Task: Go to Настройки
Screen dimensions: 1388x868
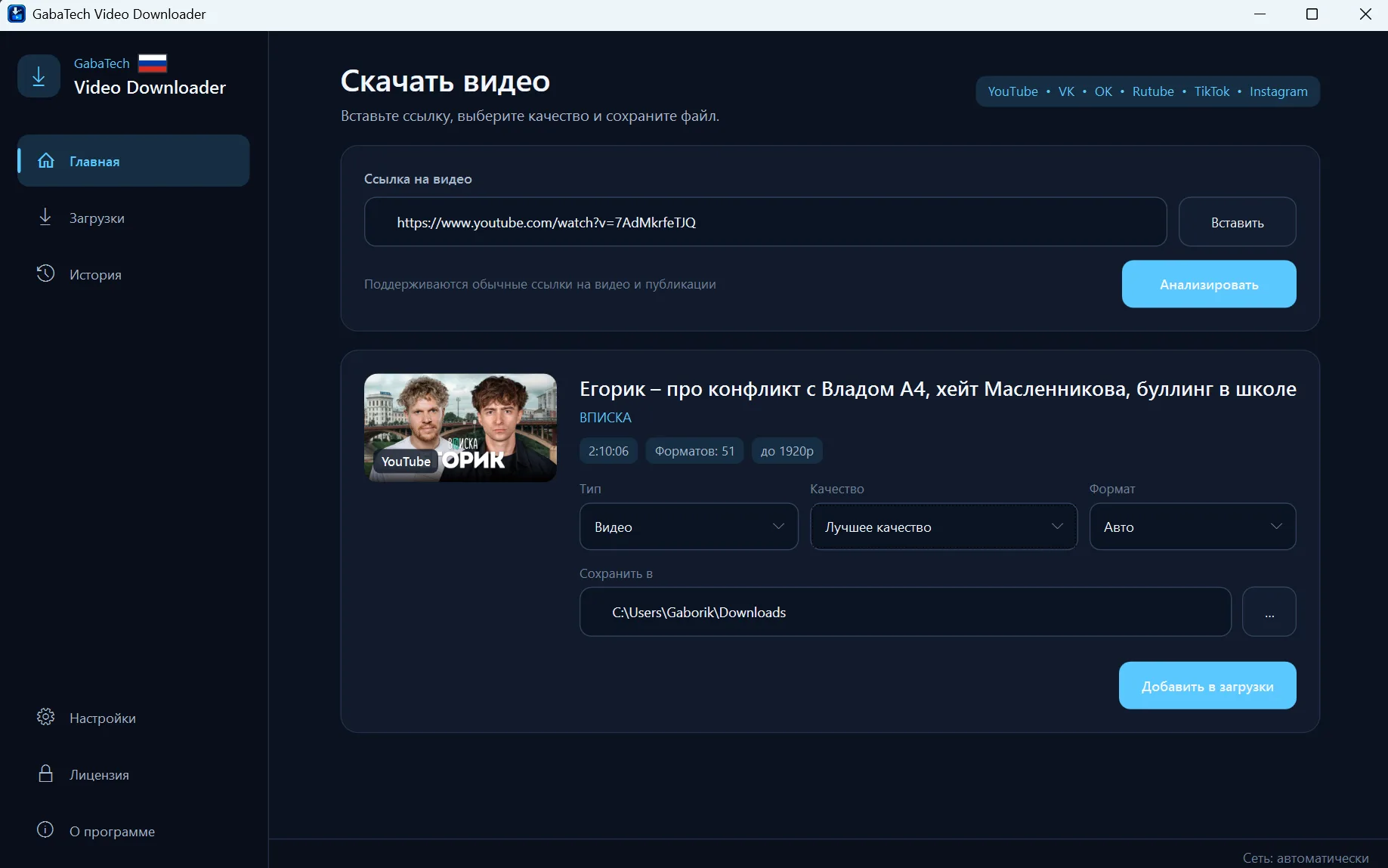Action: (x=134, y=718)
